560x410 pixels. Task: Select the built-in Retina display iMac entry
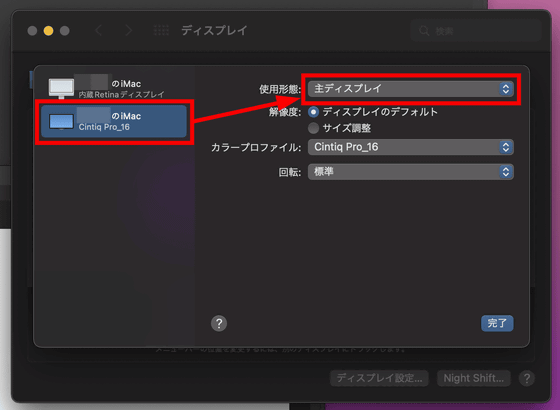pos(114,87)
